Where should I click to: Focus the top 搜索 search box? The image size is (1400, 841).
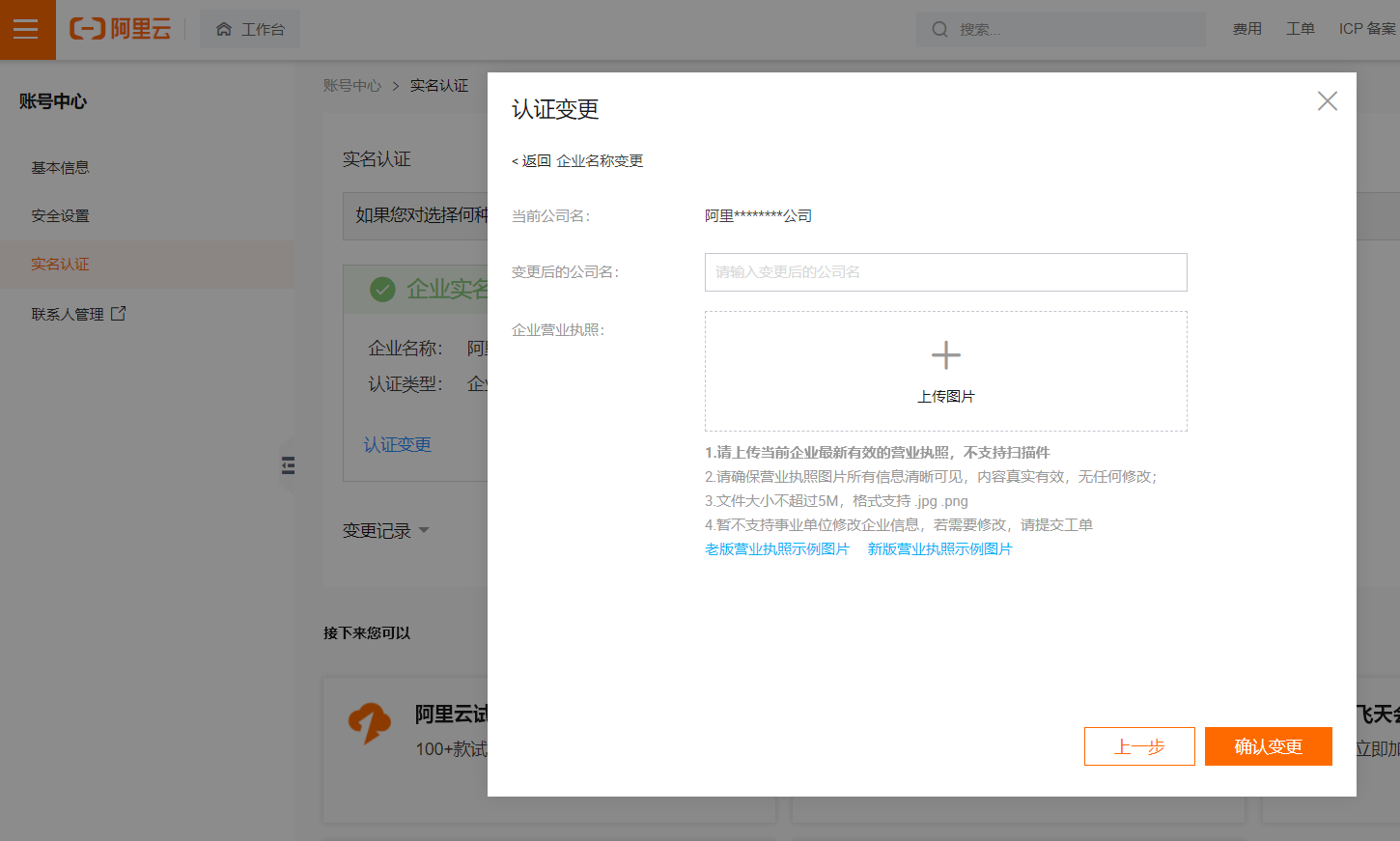(x=1061, y=29)
